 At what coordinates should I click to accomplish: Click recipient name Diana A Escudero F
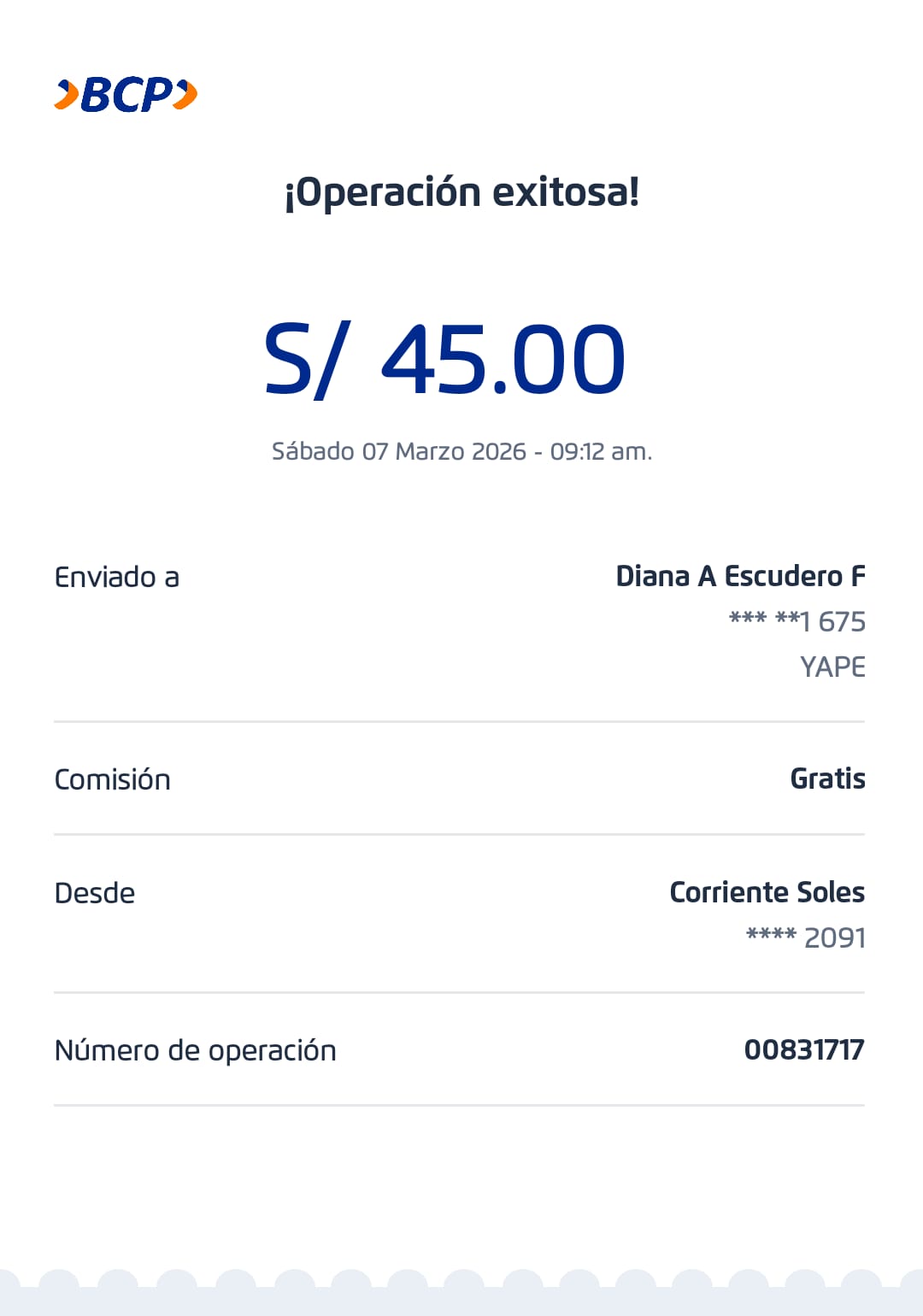pos(740,577)
